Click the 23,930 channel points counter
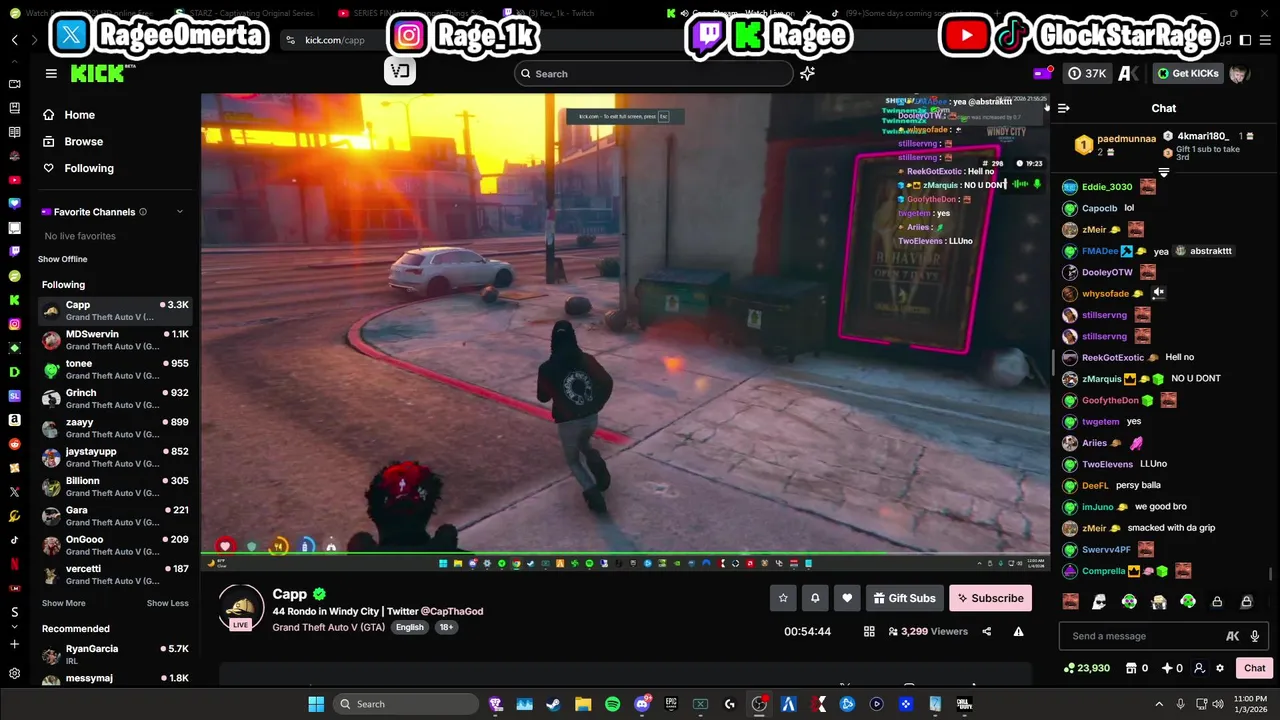The width and height of the screenshot is (1280, 720). (1087, 668)
